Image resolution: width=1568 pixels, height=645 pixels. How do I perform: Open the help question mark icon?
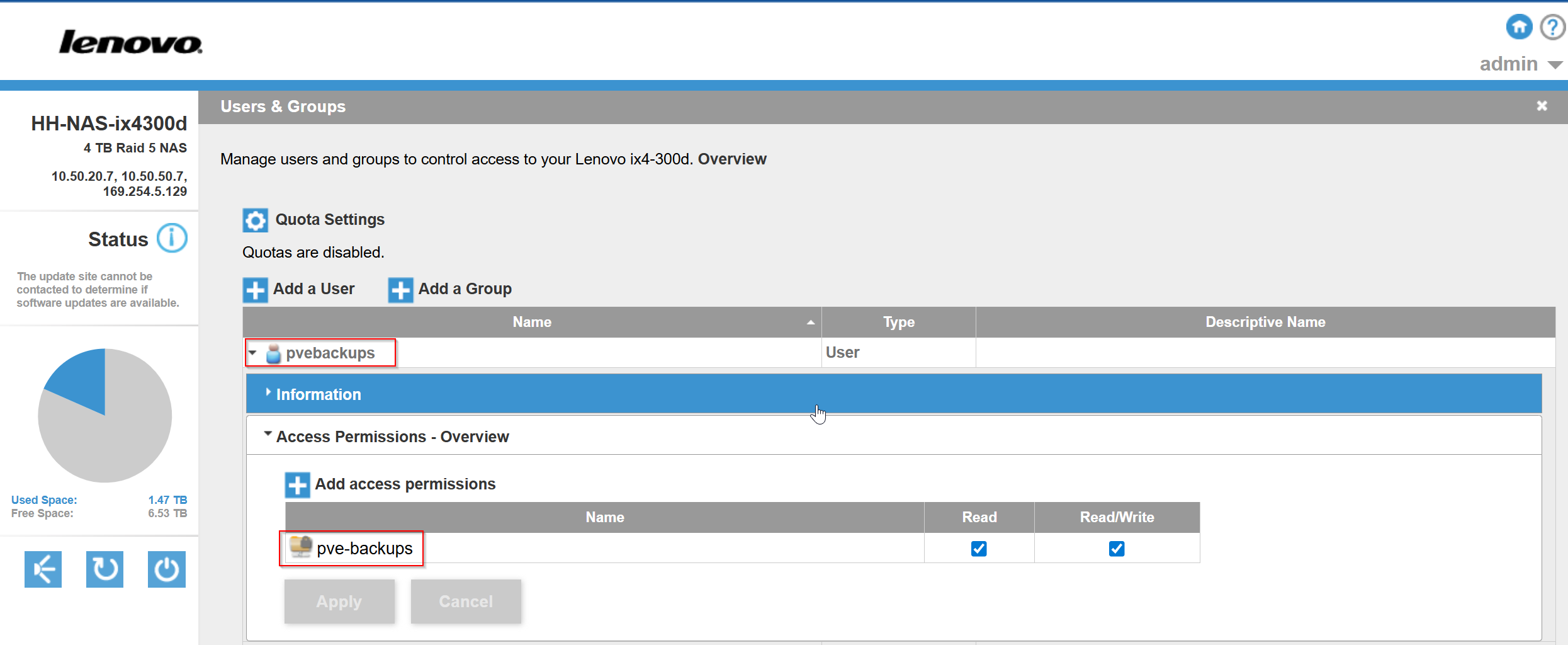pos(1553,27)
